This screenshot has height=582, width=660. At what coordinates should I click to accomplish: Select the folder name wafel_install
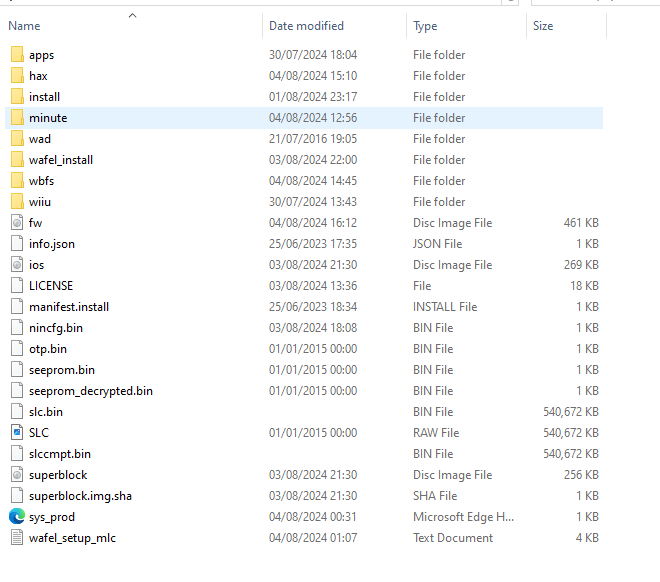pyautogui.click(x=61, y=160)
